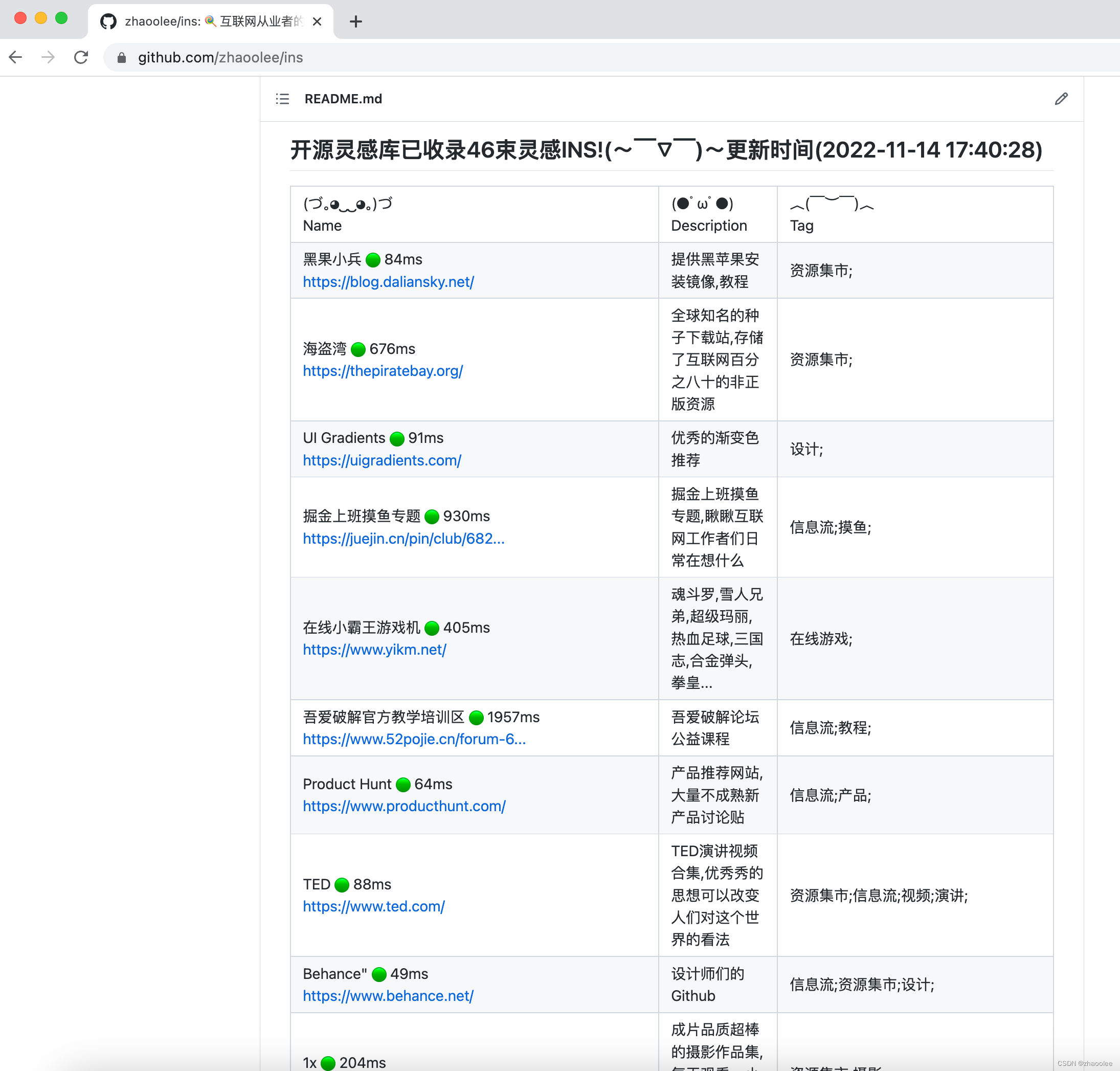Open the 52pojie.cn forum link
The width and height of the screenshot is (1120, 1071).
pyautogui.click(x=414, y=739)
